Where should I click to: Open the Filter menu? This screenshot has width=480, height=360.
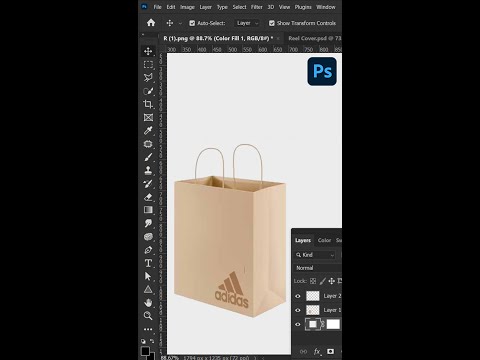(257, 7)
